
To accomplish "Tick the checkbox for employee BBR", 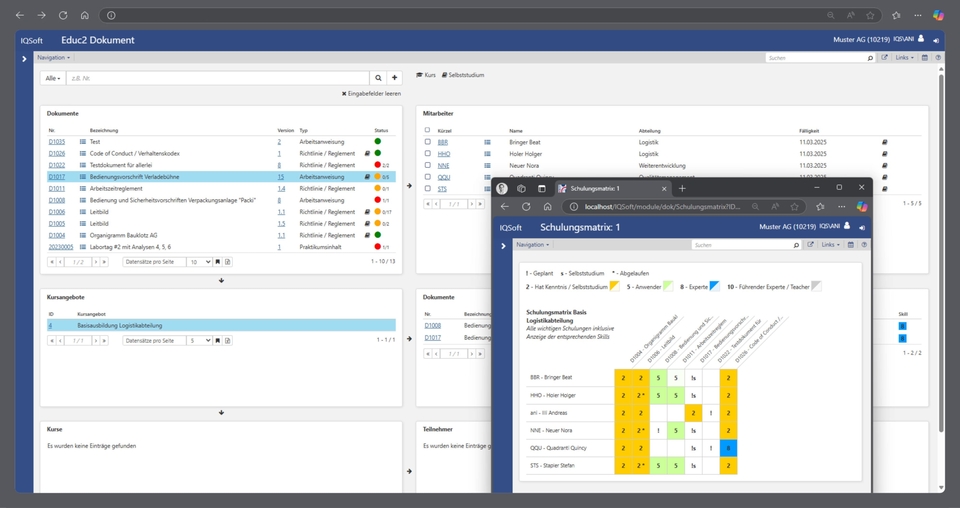I will (428, 142).
